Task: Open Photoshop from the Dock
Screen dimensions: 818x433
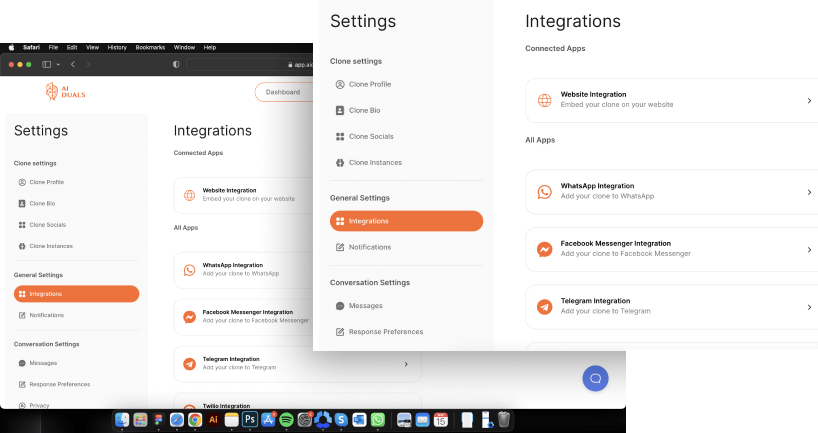Action: coord(250,419)
